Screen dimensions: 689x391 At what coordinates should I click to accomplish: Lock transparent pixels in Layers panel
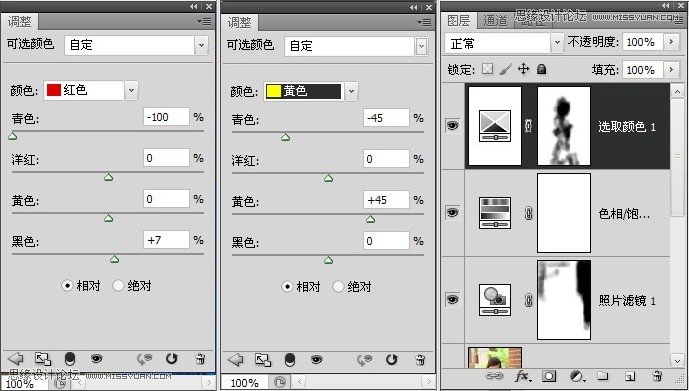point(487,69)
